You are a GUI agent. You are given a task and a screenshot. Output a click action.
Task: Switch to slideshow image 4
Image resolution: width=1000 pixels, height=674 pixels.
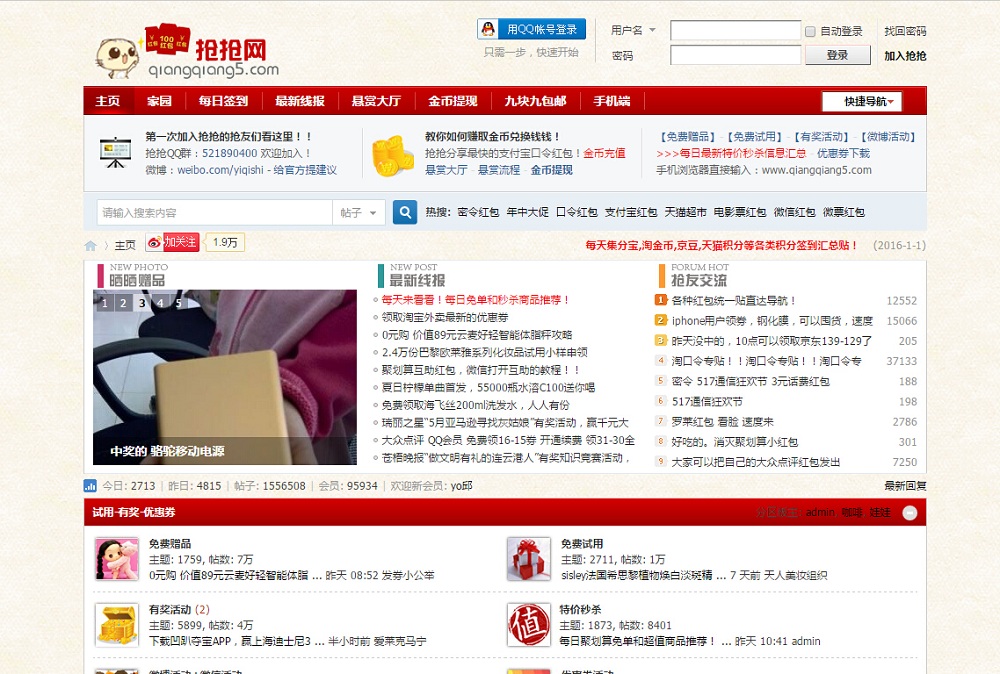click(160, 303)
